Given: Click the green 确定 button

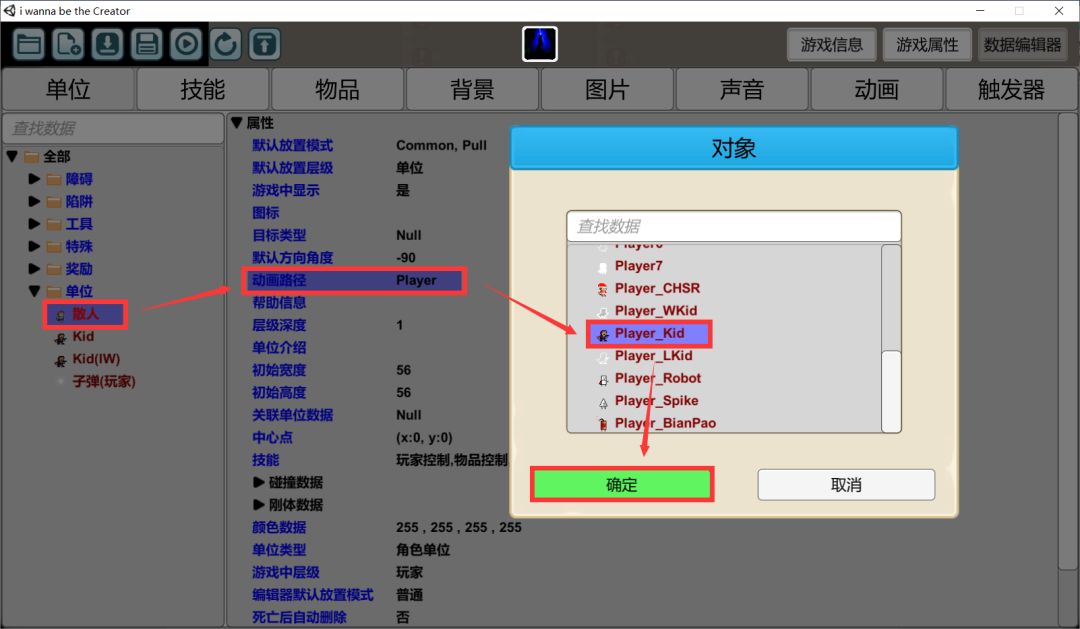Looking at the screenshot, I should 621,485.
